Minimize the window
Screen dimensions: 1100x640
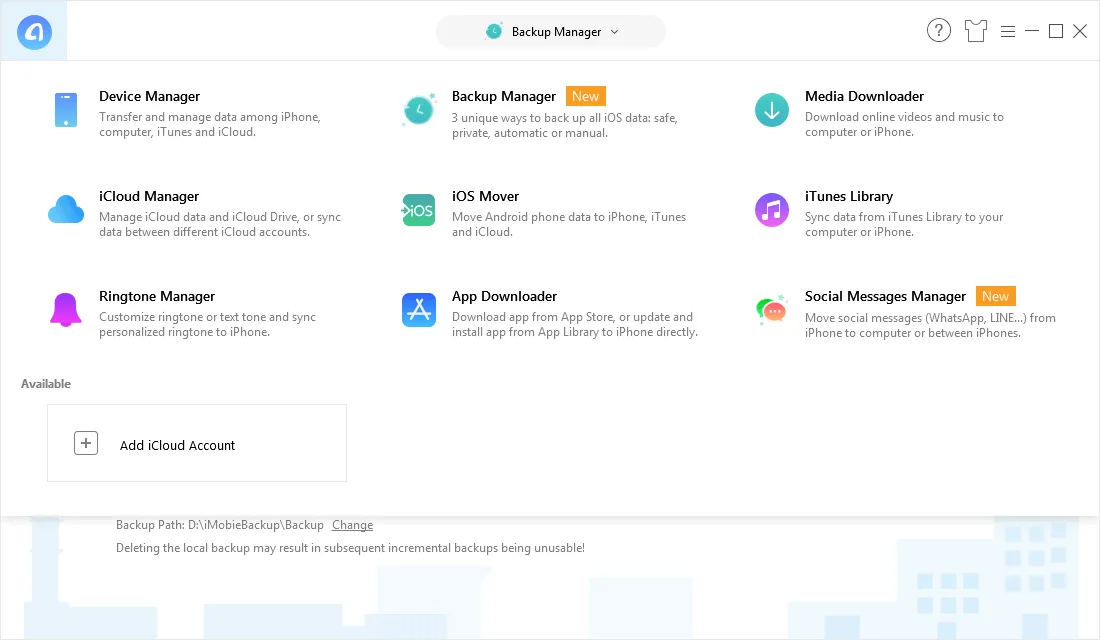(x=1032, y=31)
